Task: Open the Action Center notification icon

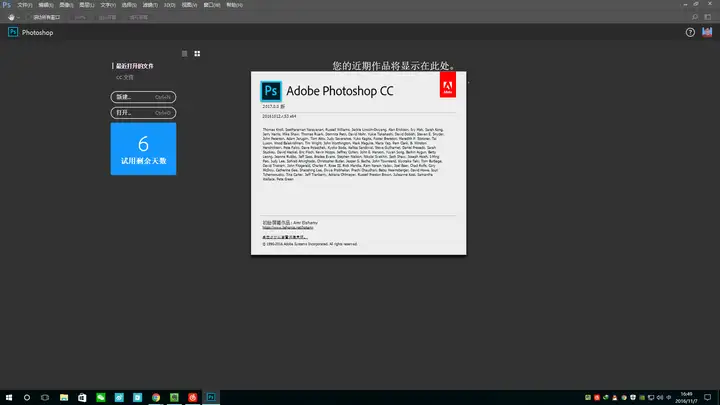Action: [x=708, y=398]
